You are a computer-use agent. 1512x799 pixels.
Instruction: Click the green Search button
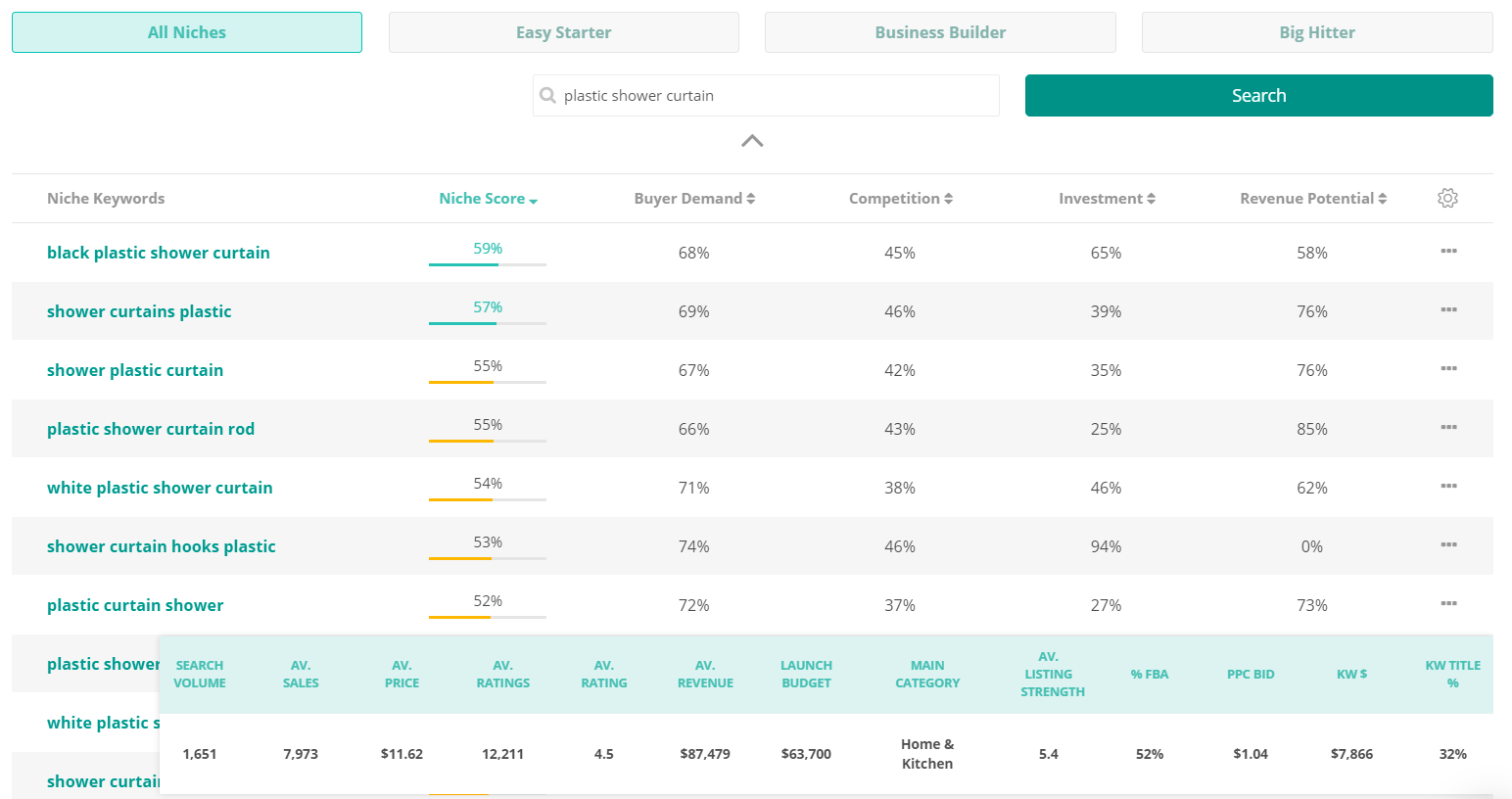pos(1259,95)
